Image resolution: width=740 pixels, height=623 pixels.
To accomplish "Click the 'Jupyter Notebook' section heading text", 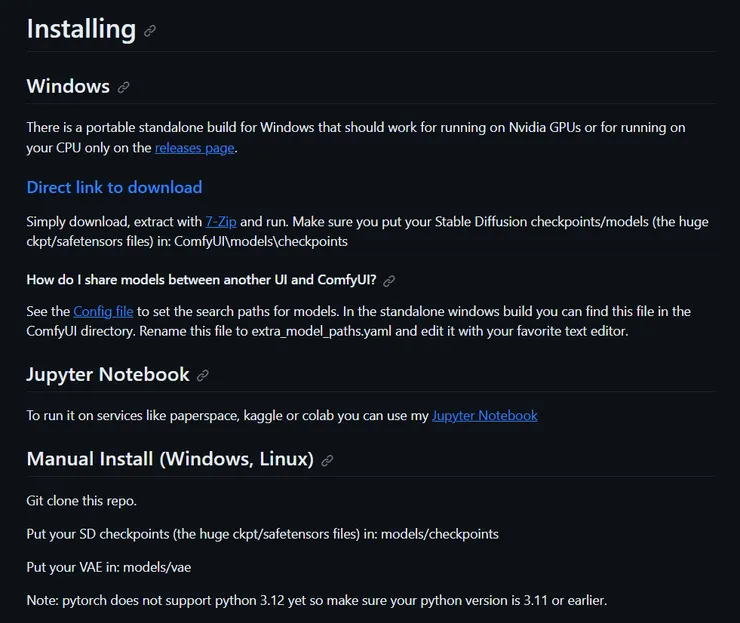I will (x=108, y=375).
